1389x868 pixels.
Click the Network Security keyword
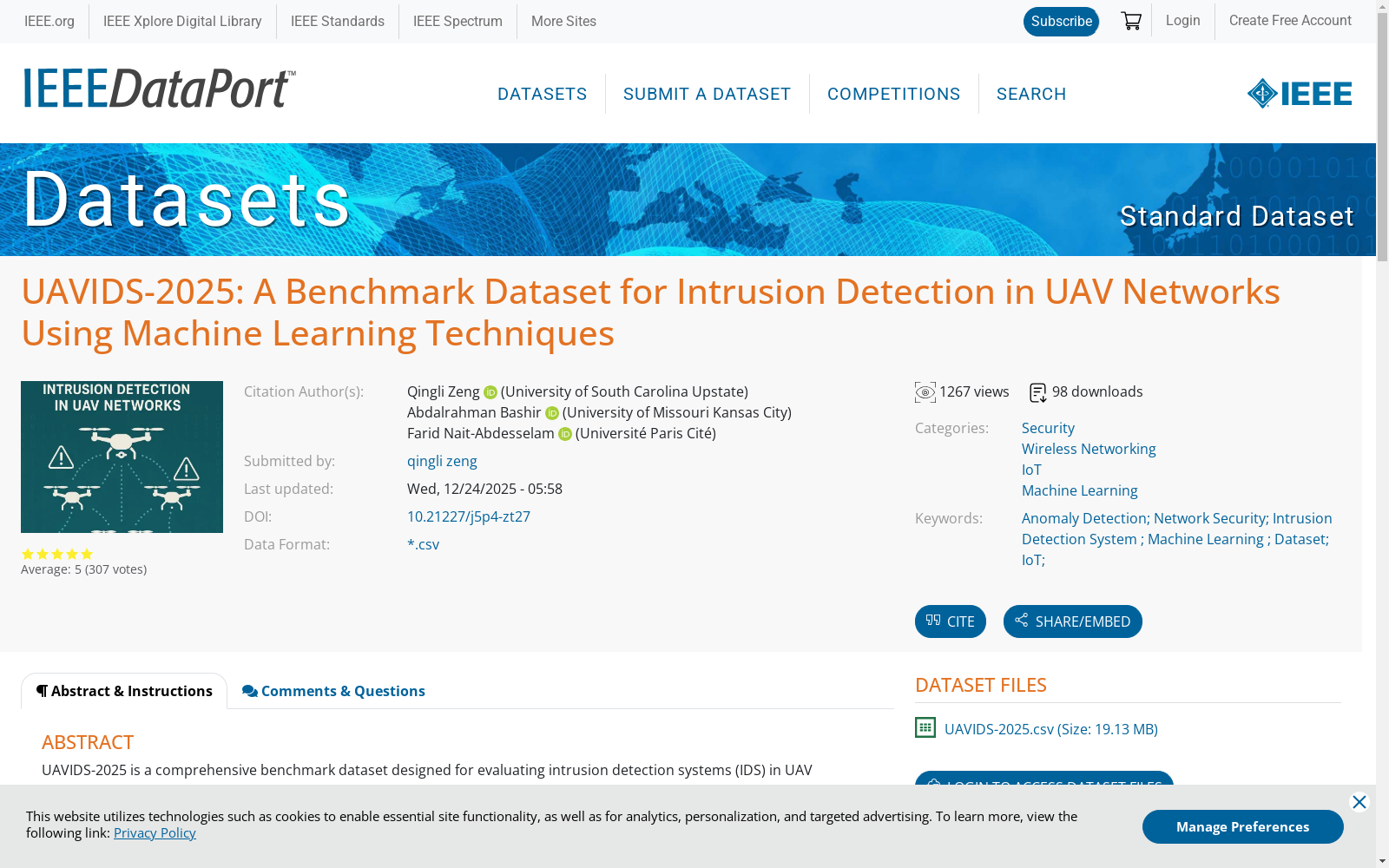[1211, 518]
